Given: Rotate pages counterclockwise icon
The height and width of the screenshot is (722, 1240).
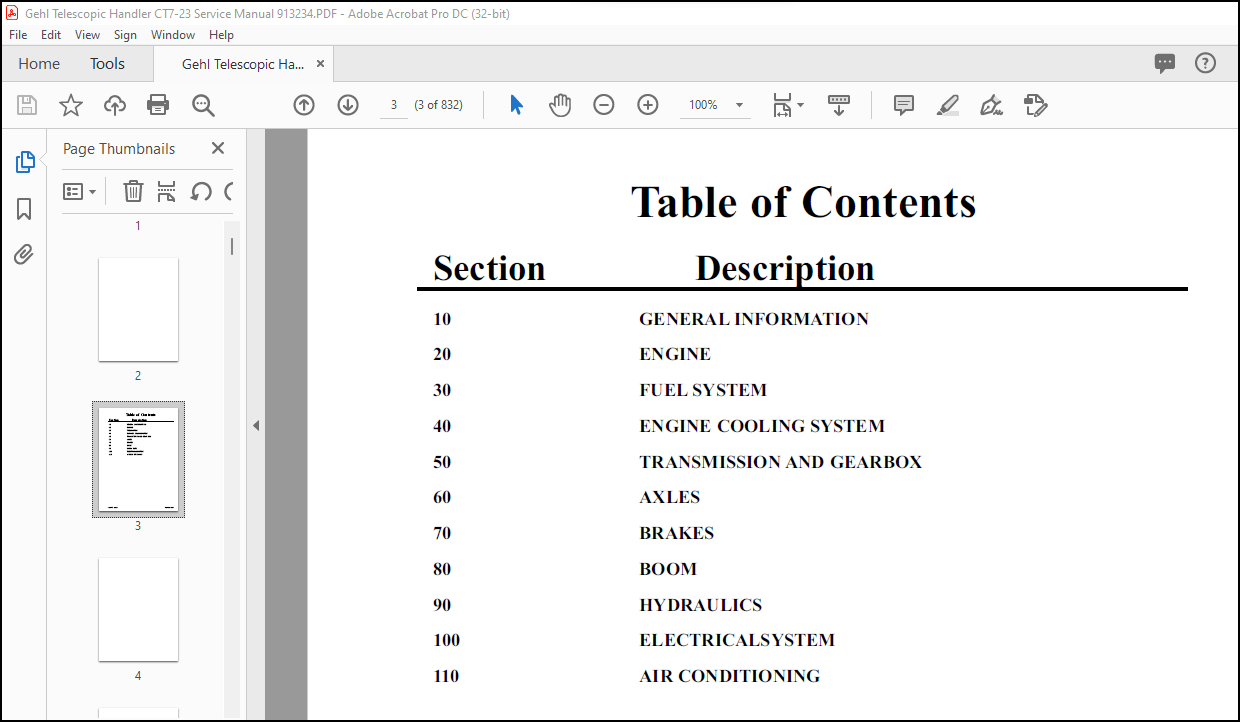Looking at the screenshot, I should [201, 191].
